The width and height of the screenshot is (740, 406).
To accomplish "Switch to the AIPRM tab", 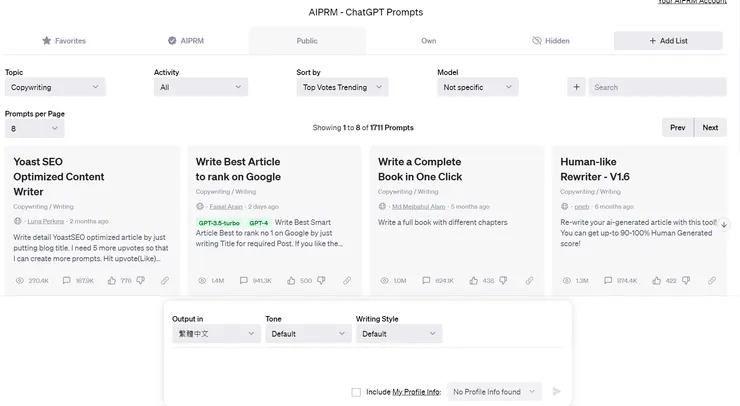I will [x=186, y=41].
